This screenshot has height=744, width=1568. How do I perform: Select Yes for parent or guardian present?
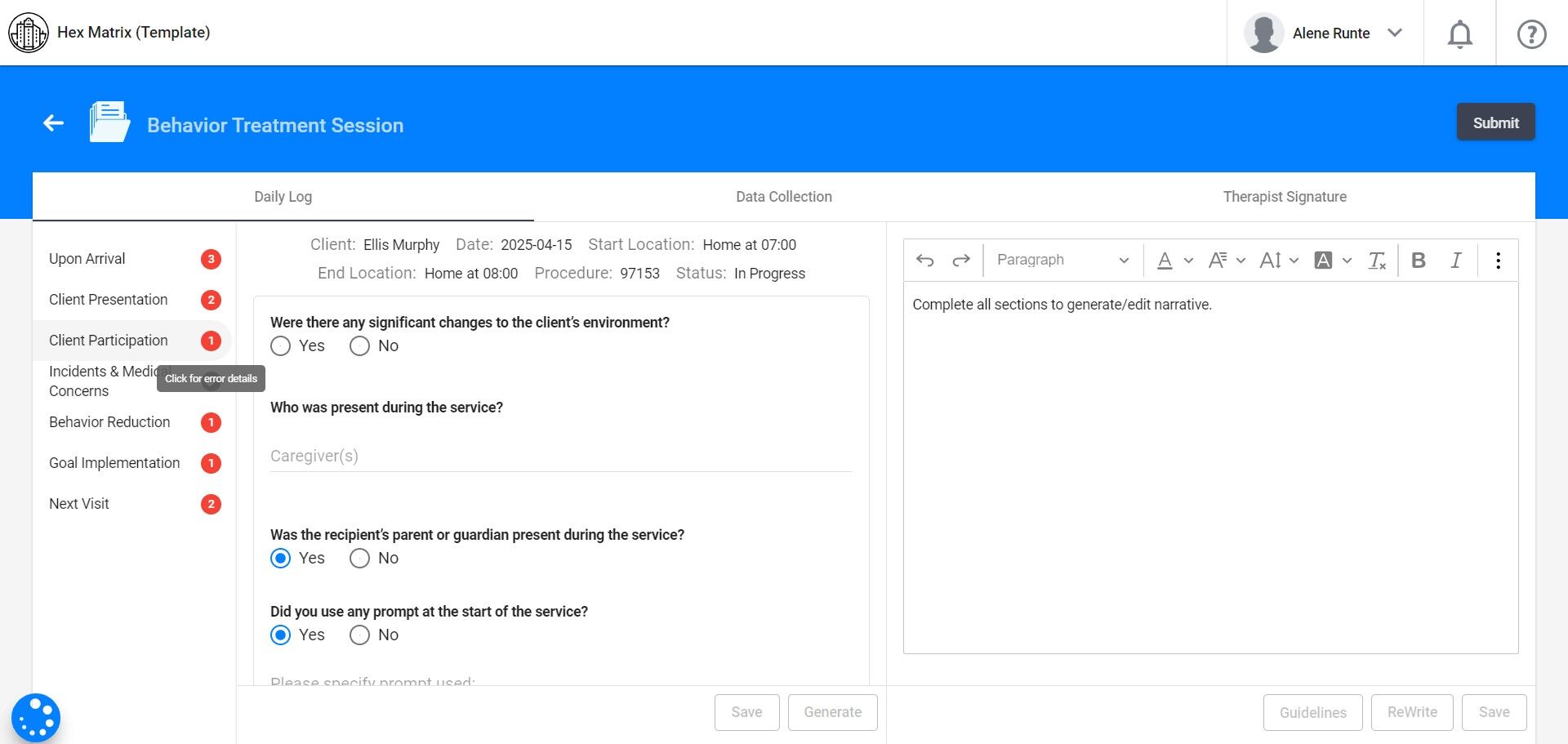280,558
